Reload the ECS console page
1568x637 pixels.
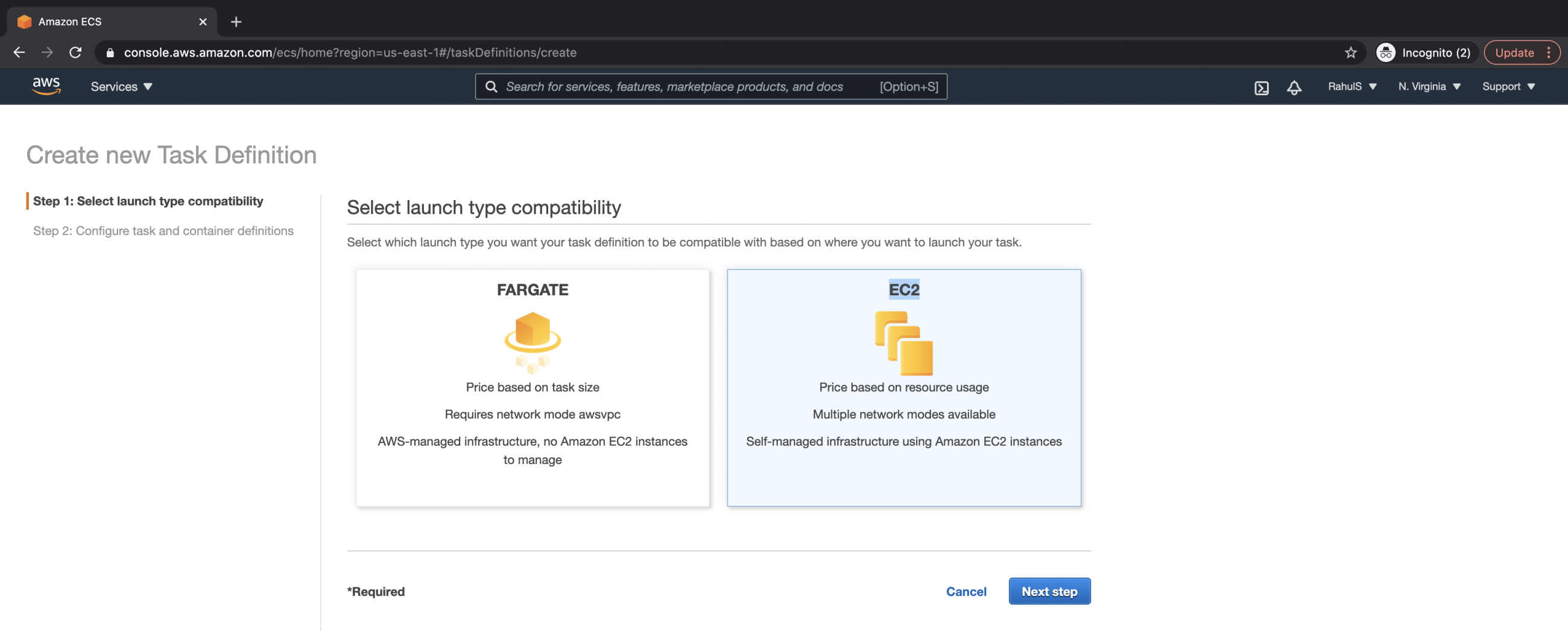pyautogui.click(x=75, y=52)
